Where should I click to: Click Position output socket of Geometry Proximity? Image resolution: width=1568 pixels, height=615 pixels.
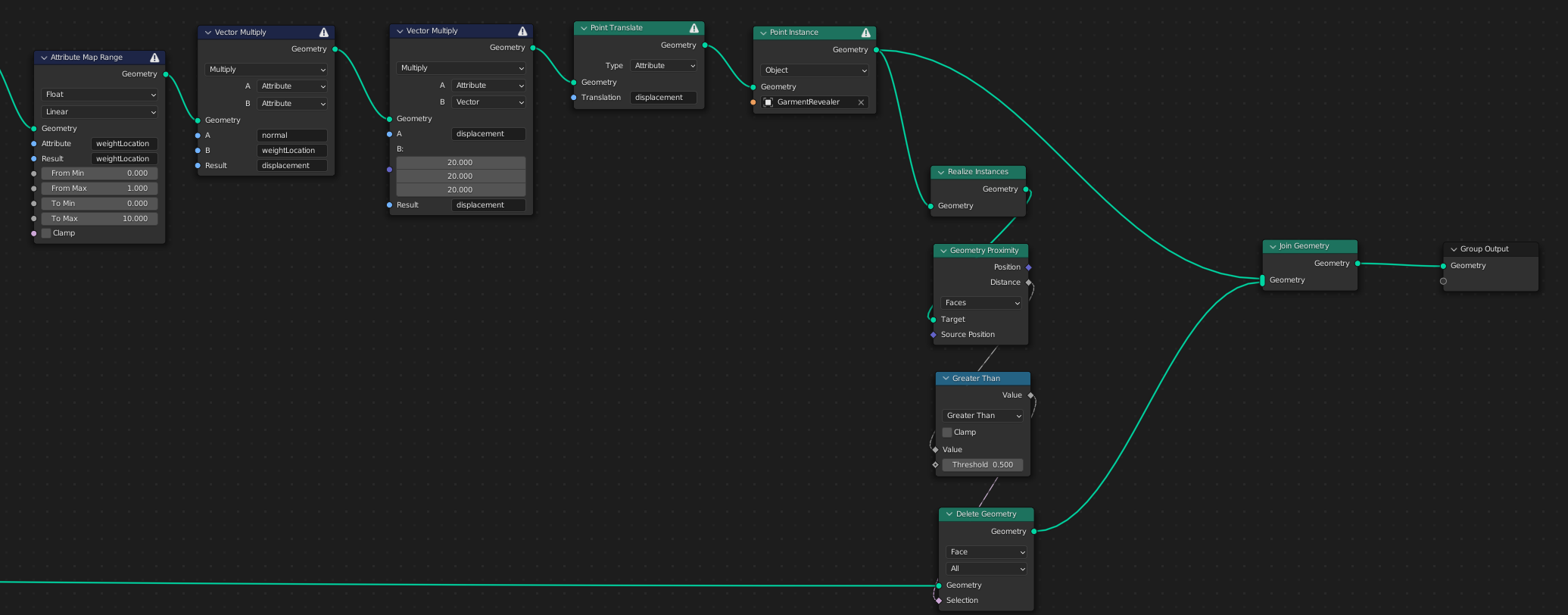coord(1029,267)
